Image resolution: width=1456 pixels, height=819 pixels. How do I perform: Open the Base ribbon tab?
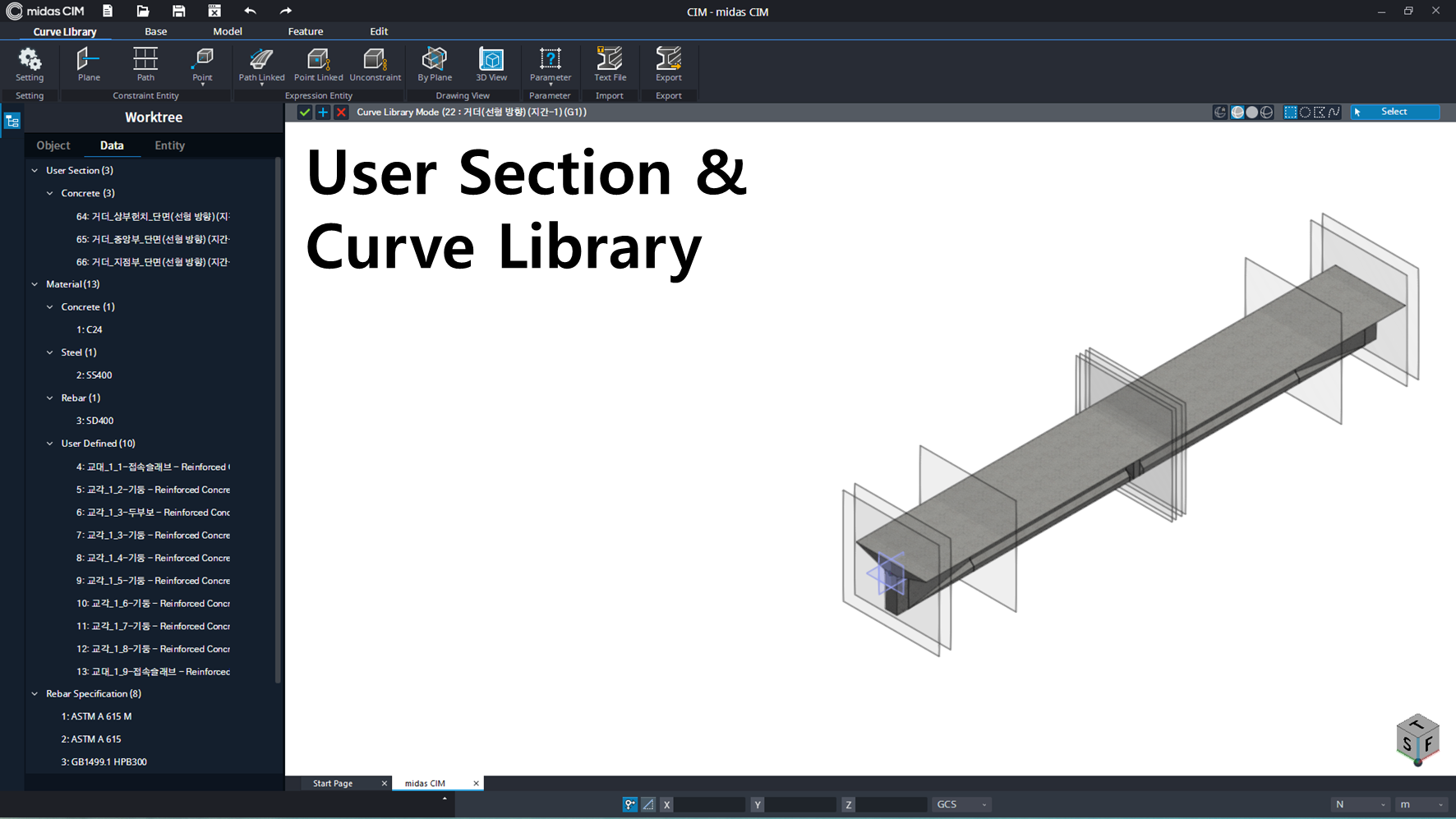click(x=155, y=31)
